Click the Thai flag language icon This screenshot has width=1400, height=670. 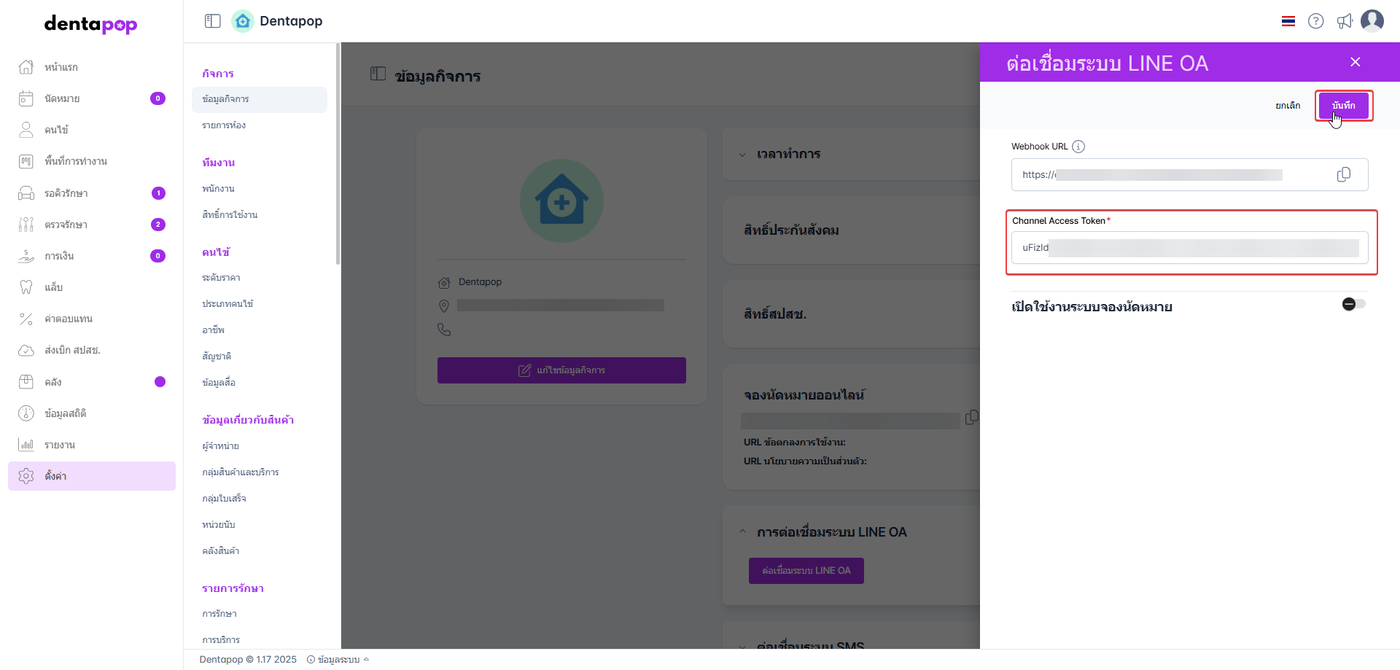(1288, 21)
